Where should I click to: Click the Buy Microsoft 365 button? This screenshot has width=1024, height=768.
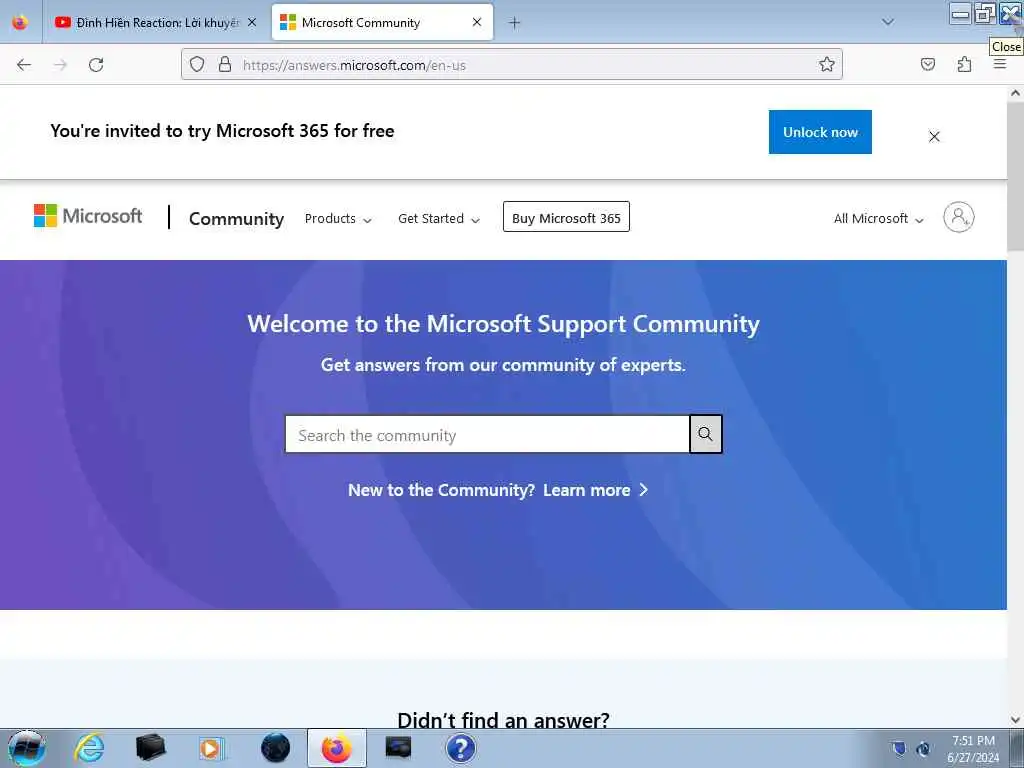[x=566, y=217]
